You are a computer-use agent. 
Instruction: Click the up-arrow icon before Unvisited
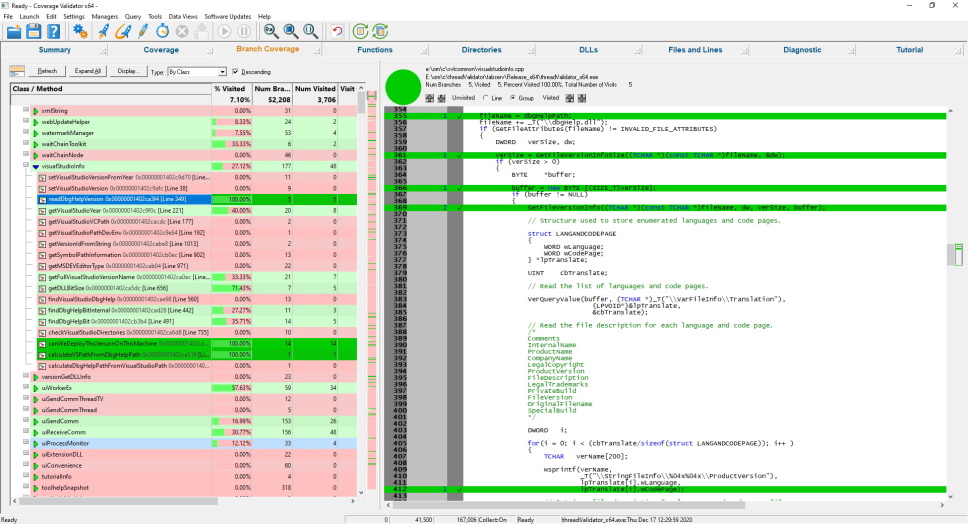[430, 98]
